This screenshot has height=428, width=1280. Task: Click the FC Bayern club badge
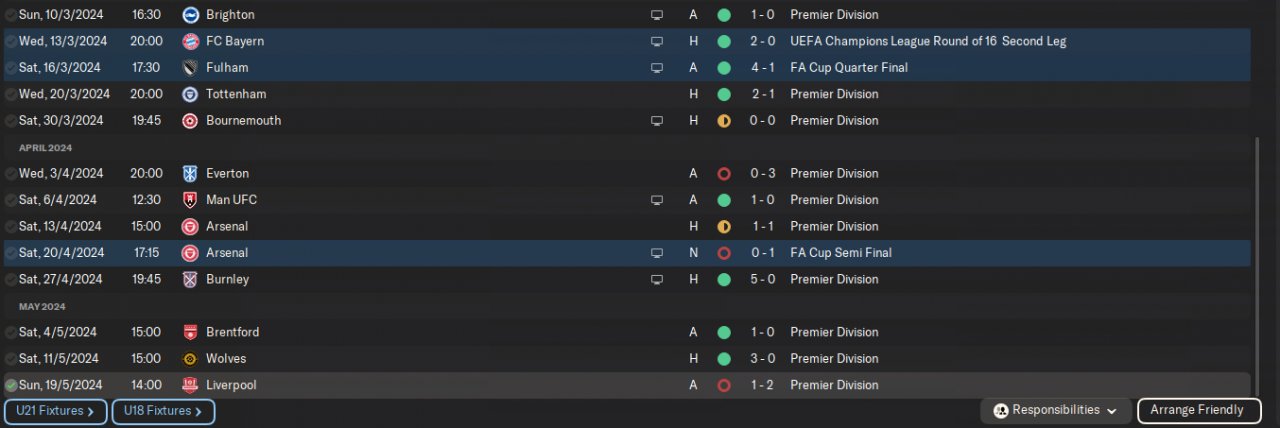[x=190, y=42]
